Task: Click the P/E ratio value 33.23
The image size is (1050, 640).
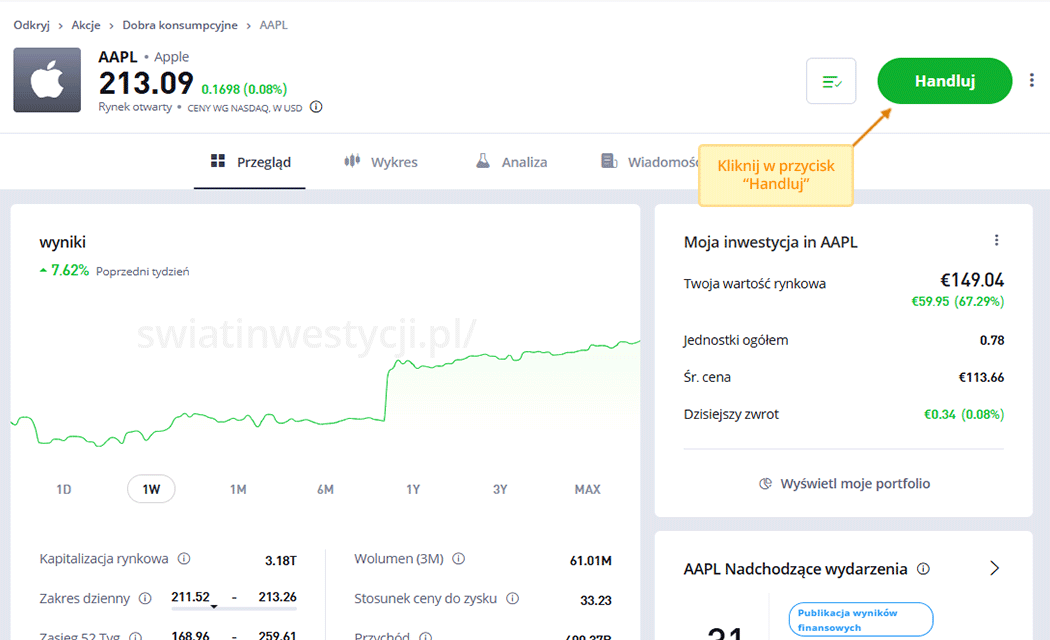Action: pyautogui.click(x=596, y=601)
